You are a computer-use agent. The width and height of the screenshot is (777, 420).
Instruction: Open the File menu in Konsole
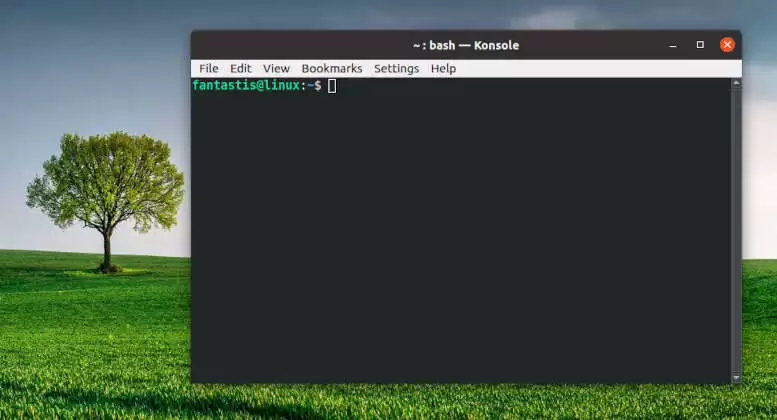[x=209, y=68]
